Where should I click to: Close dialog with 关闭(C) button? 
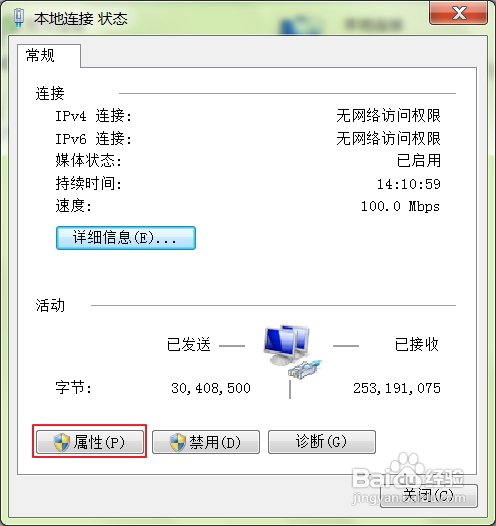coord(429,495)
